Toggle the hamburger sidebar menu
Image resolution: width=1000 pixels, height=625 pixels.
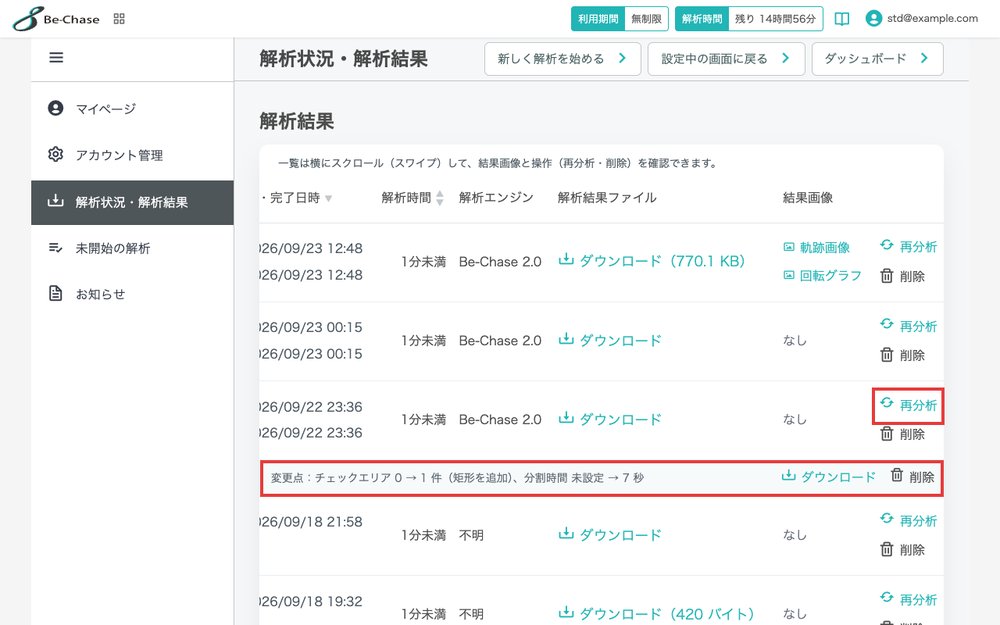click(56, 57)
